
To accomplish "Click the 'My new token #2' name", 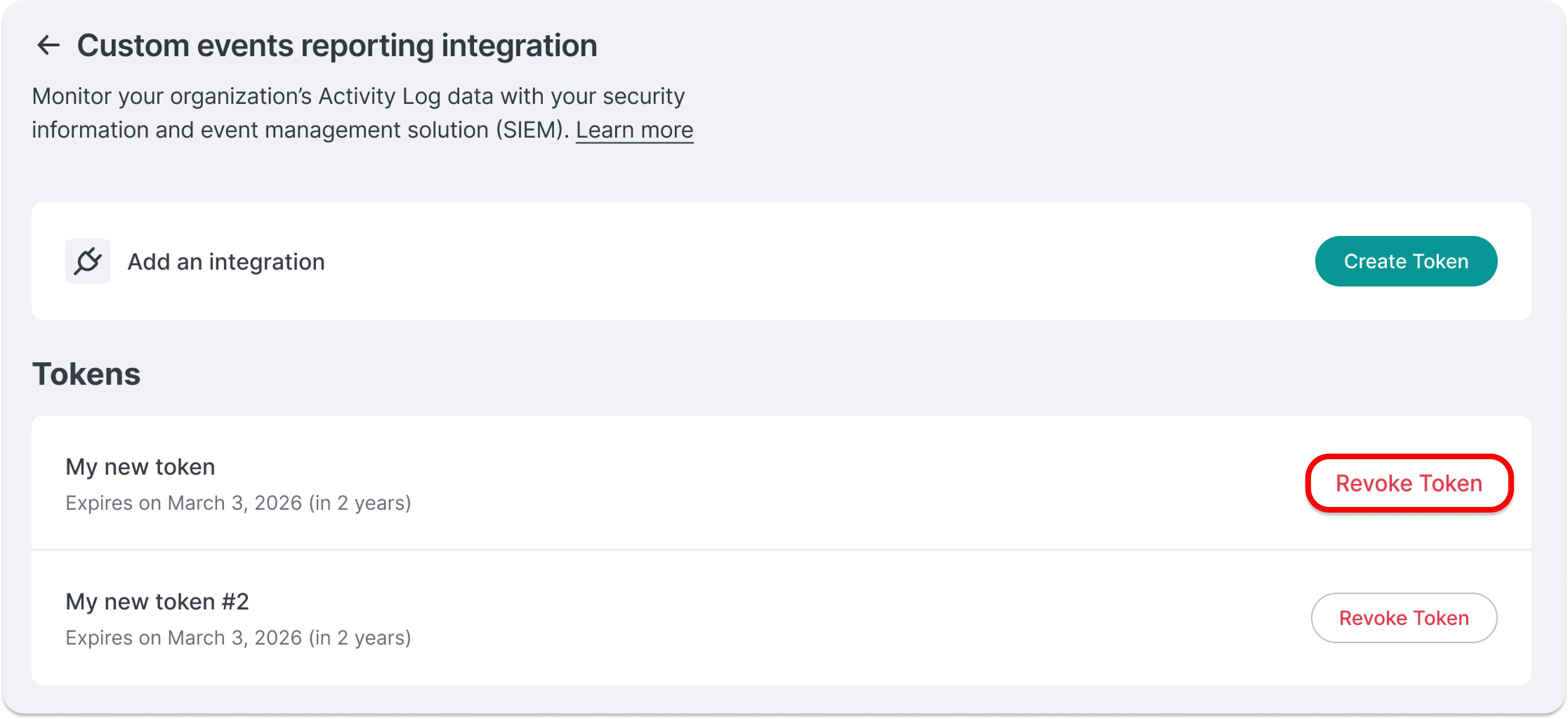I will pyautogui.click(x=157, y=601).
